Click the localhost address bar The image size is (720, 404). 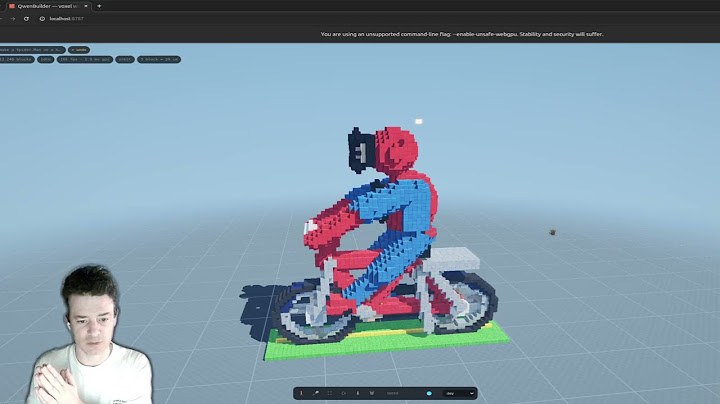pos(67,19)
